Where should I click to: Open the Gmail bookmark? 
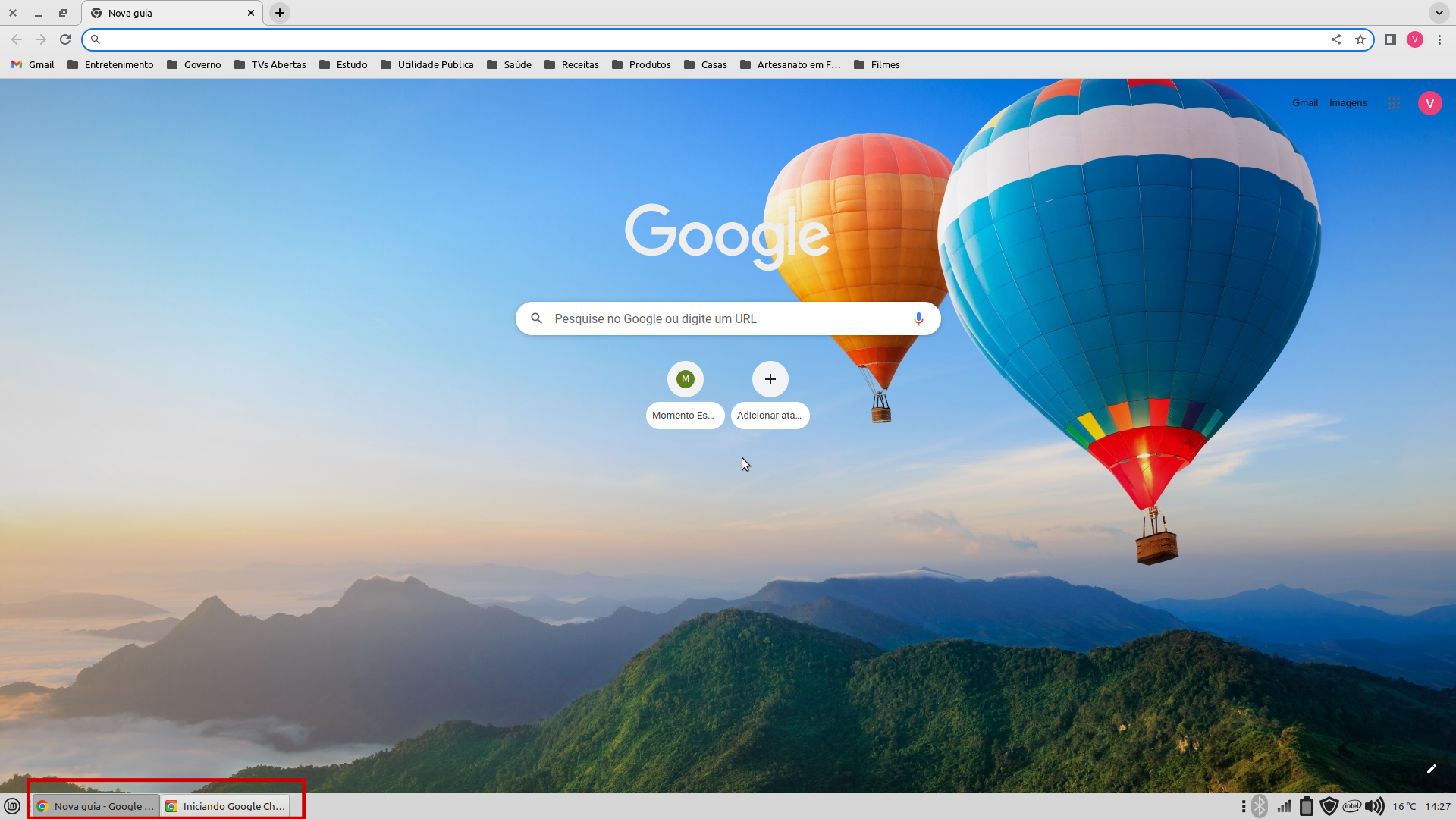(x=33, y=64)
